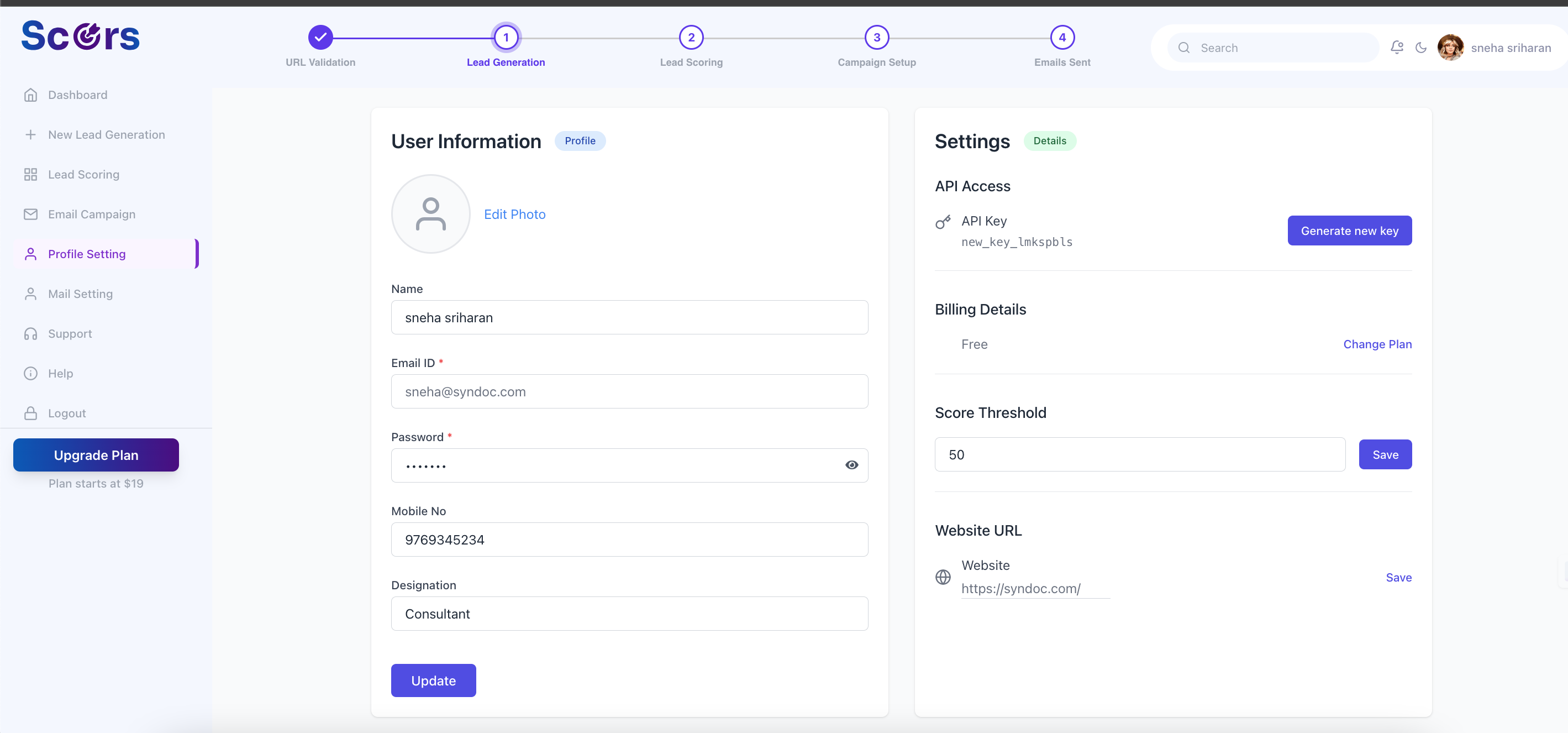The image size is (1568, 733).
Task: Click the Score Threshold input field
Action: (1139, 455)
